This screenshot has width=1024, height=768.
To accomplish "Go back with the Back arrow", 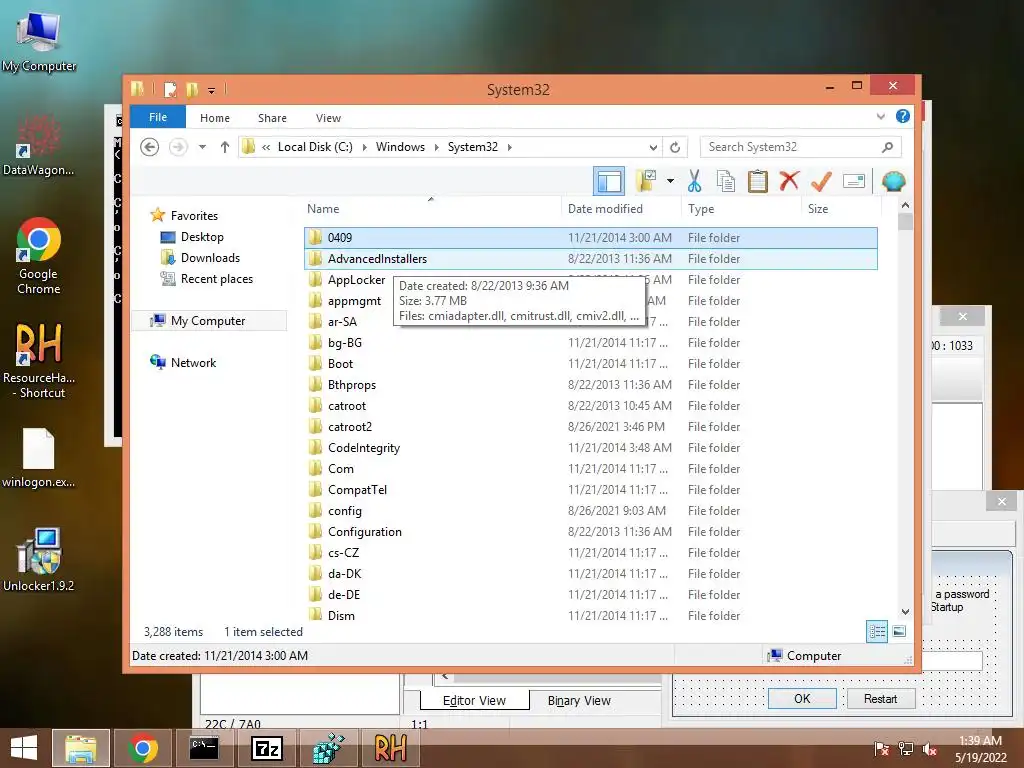I will tap(150, 147).
